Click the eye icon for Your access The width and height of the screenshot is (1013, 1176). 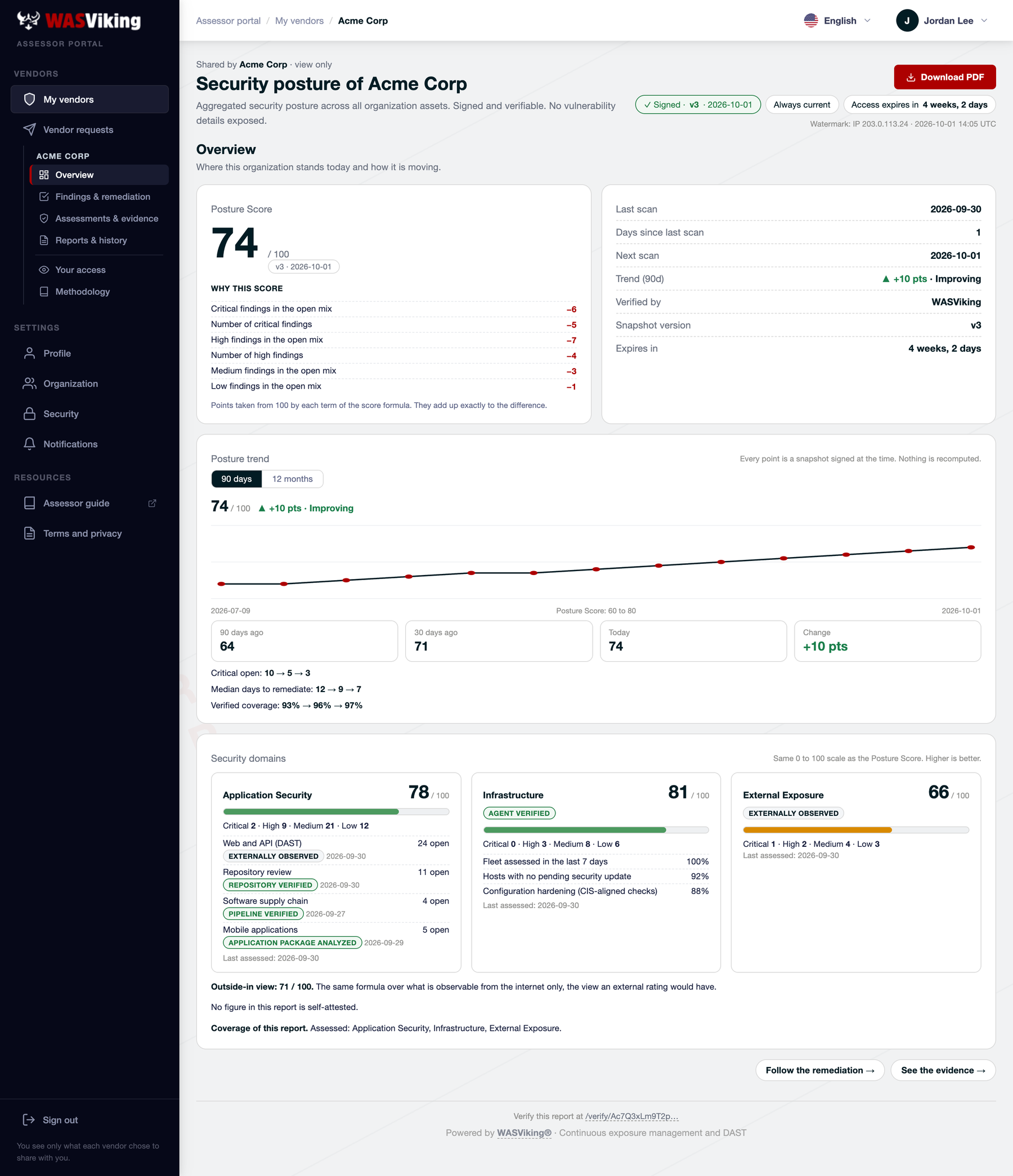[44, 270]
